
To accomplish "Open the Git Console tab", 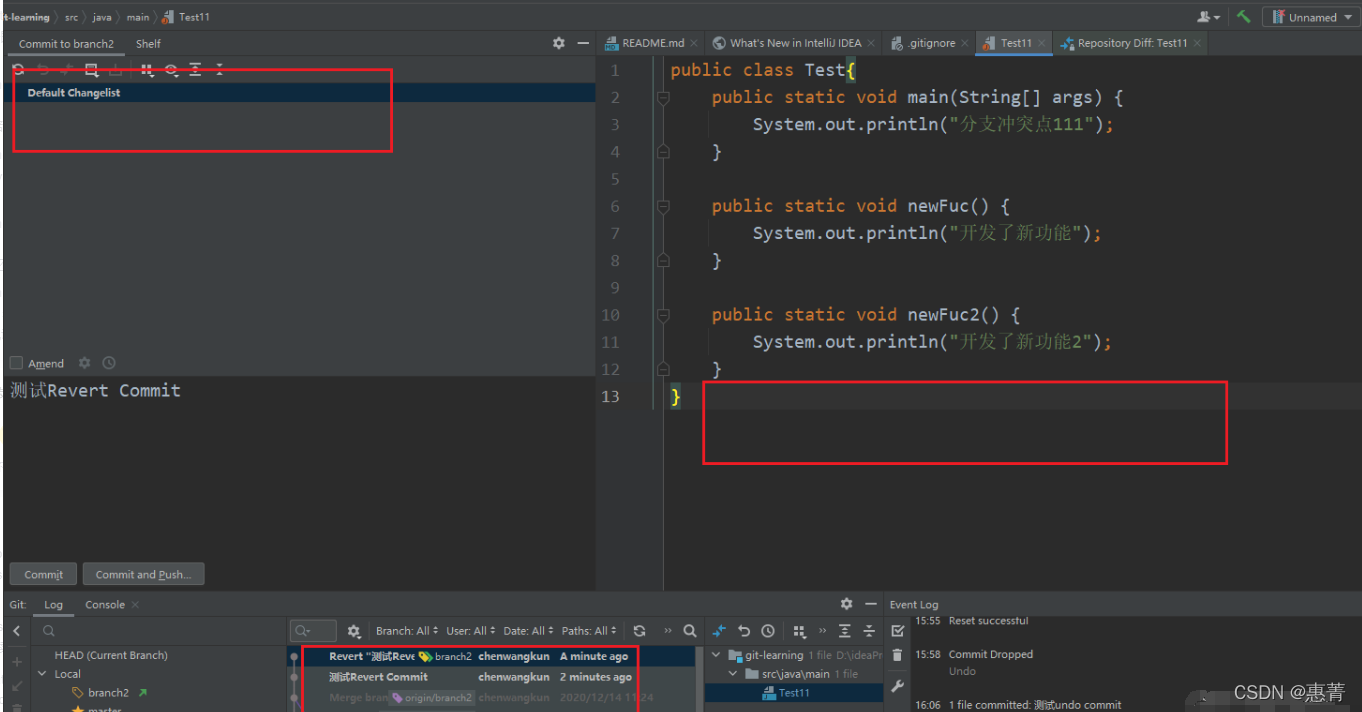I will pos(105,605).
